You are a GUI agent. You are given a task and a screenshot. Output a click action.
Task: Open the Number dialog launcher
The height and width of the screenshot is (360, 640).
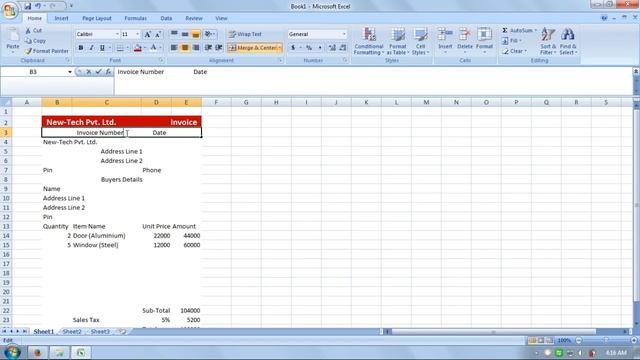click(345, 60)
